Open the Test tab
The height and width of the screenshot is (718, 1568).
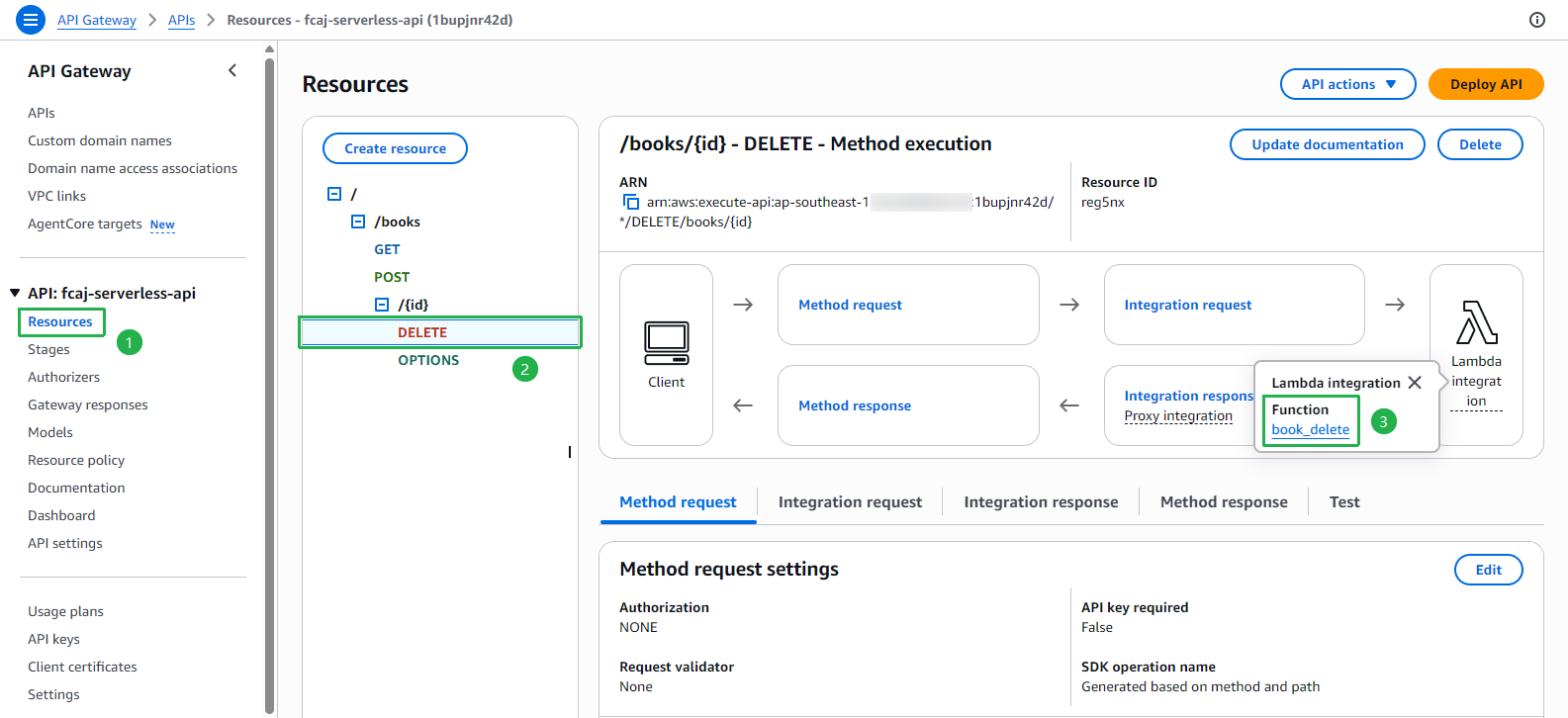point(1344,502)
